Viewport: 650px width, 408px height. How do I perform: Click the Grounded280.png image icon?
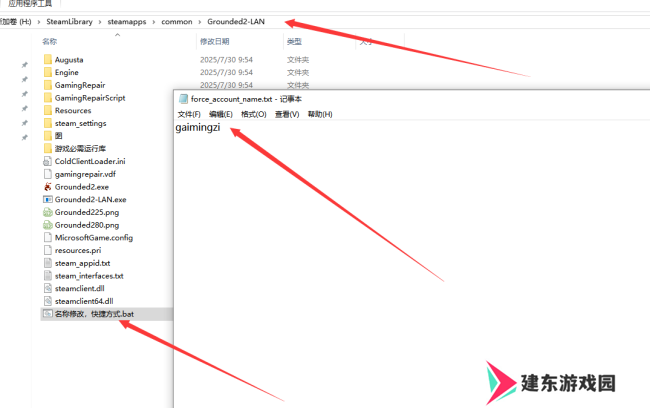coord(48,225)
